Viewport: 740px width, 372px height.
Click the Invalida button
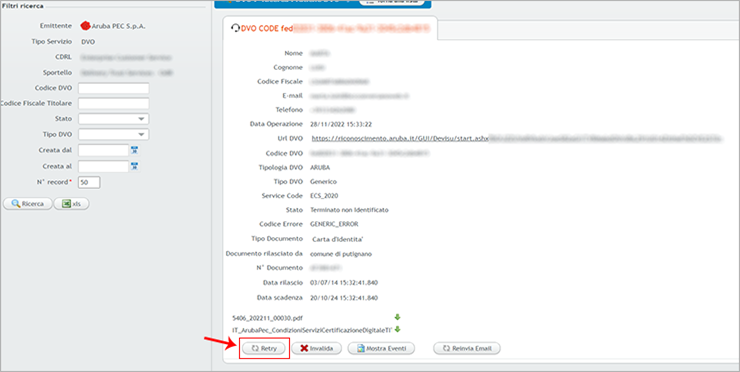pos(317,348)
